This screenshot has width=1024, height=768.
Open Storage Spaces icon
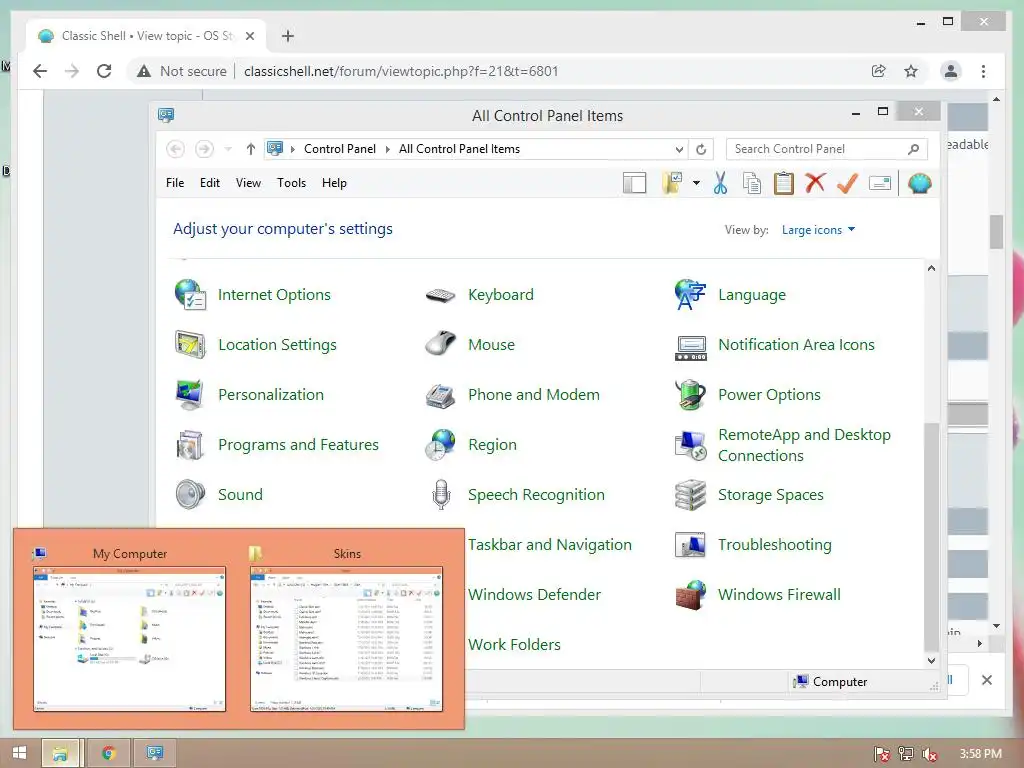click(x=690, y=494)
